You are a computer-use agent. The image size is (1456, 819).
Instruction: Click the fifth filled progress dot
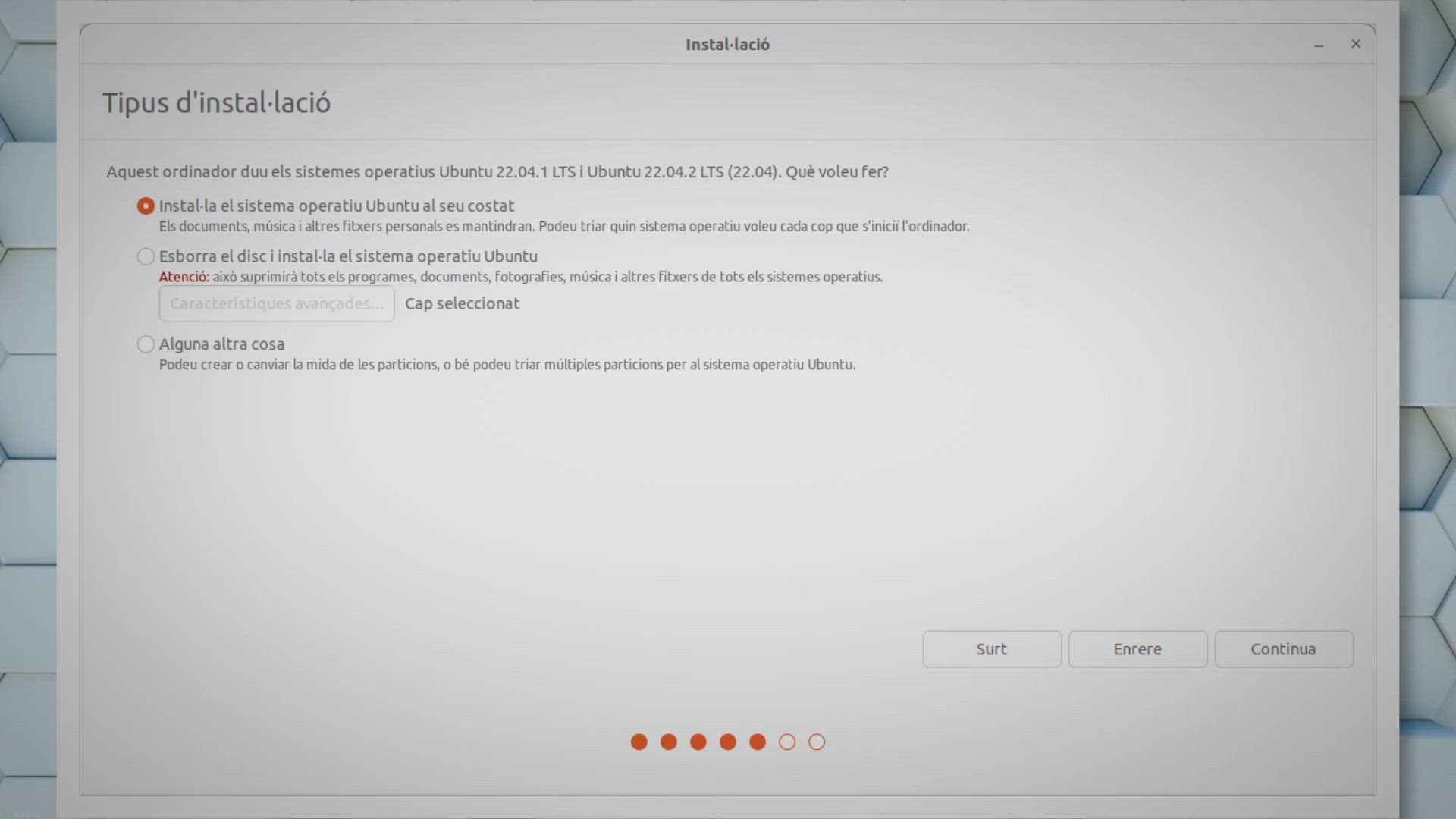pyautogui.click(x=757, y=742)
